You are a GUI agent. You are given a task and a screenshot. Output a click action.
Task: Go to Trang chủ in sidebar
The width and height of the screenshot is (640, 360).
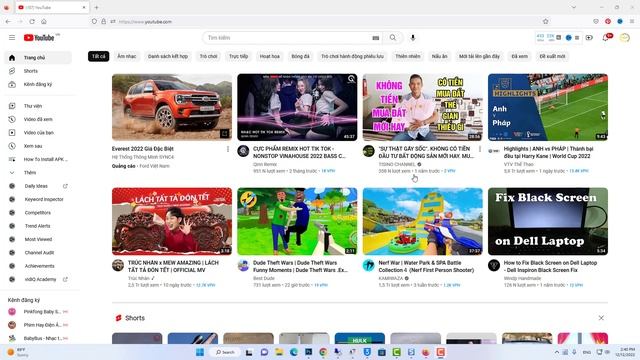coord(38,58)
